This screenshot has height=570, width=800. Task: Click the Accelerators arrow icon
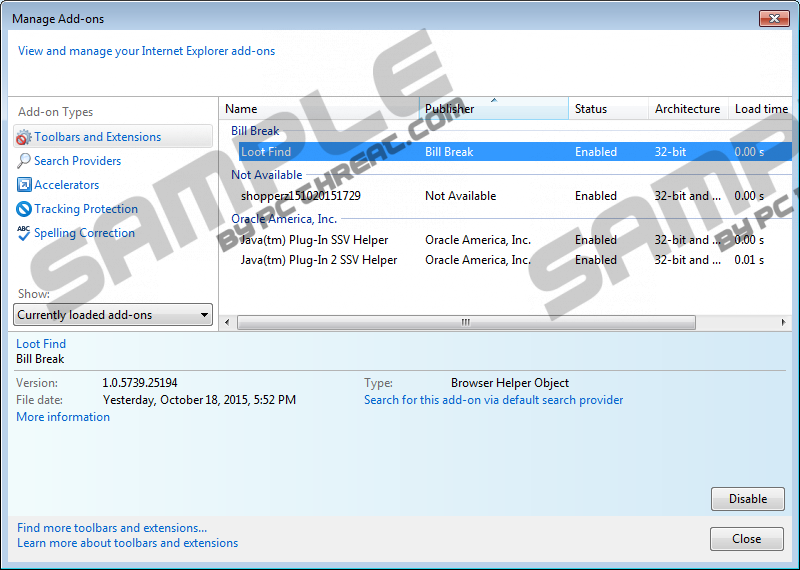(x=24, y=185)
